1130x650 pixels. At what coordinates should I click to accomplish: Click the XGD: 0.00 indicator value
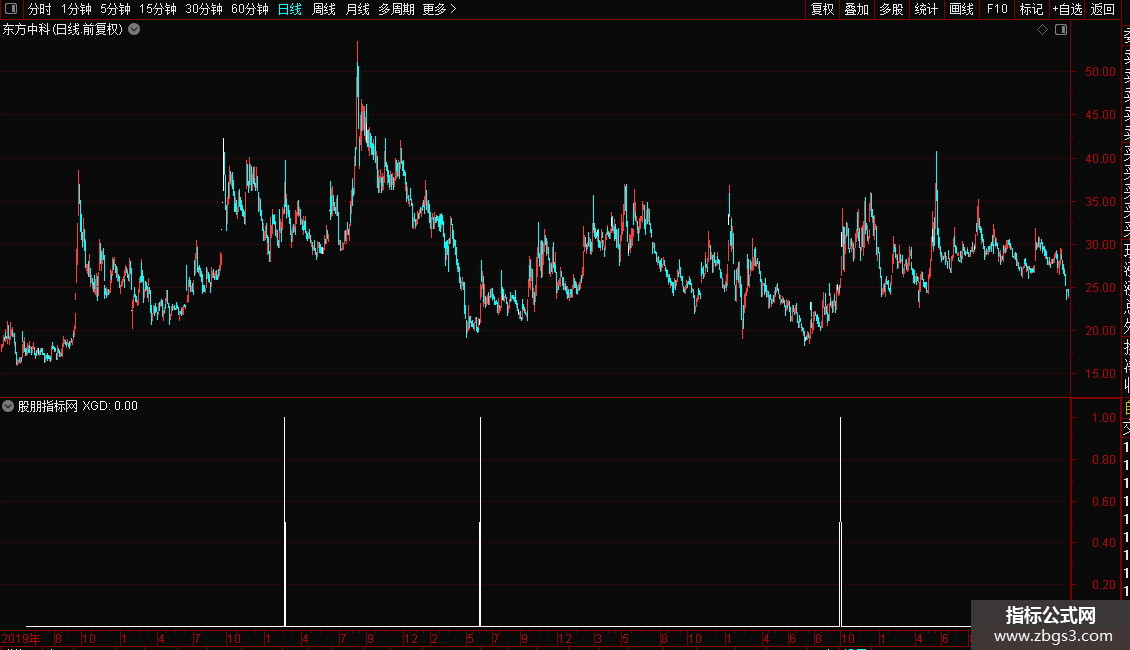(x=110, y=406)
